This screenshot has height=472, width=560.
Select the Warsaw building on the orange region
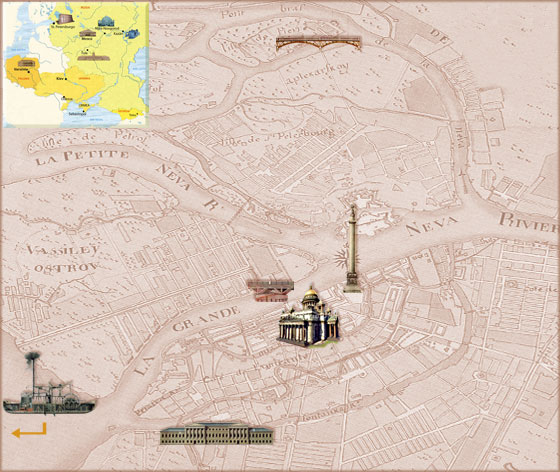(x=26, y=63)
